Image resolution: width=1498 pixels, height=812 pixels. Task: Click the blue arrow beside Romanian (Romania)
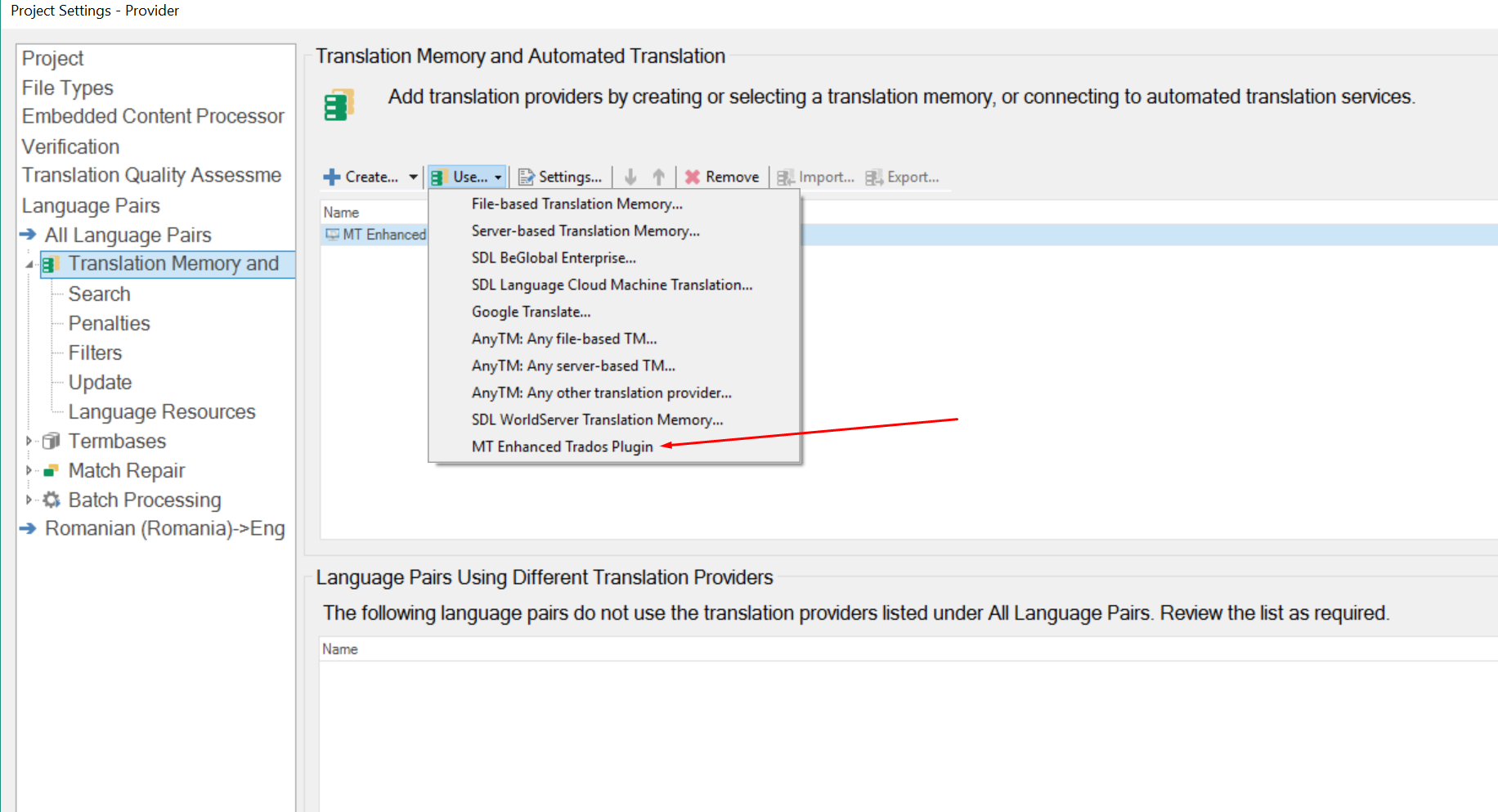click(29, 528)
